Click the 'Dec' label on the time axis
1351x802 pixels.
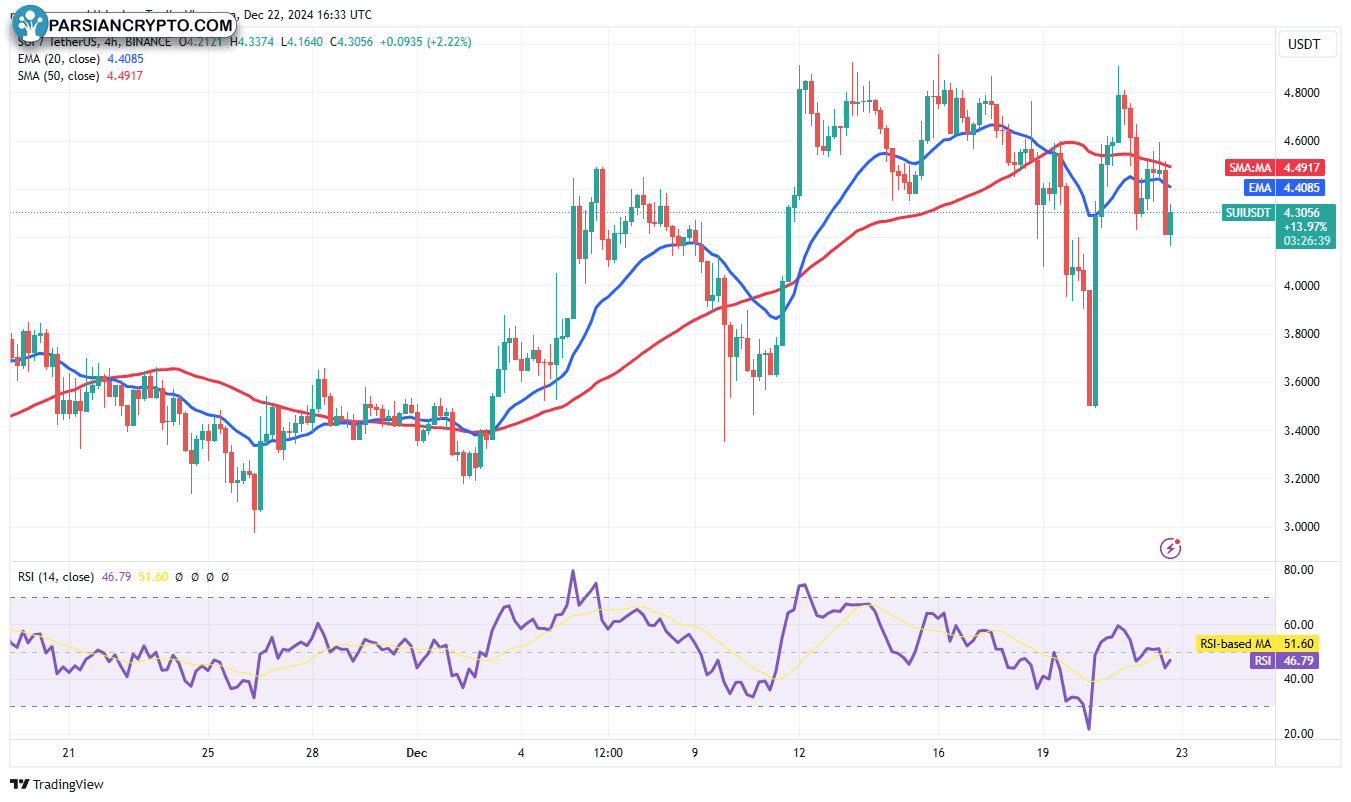[416, 752]
